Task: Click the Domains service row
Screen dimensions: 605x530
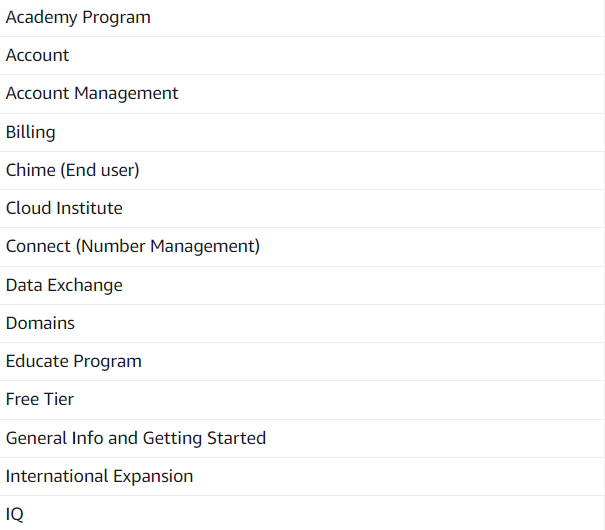Action: click(x=300, y=323)
